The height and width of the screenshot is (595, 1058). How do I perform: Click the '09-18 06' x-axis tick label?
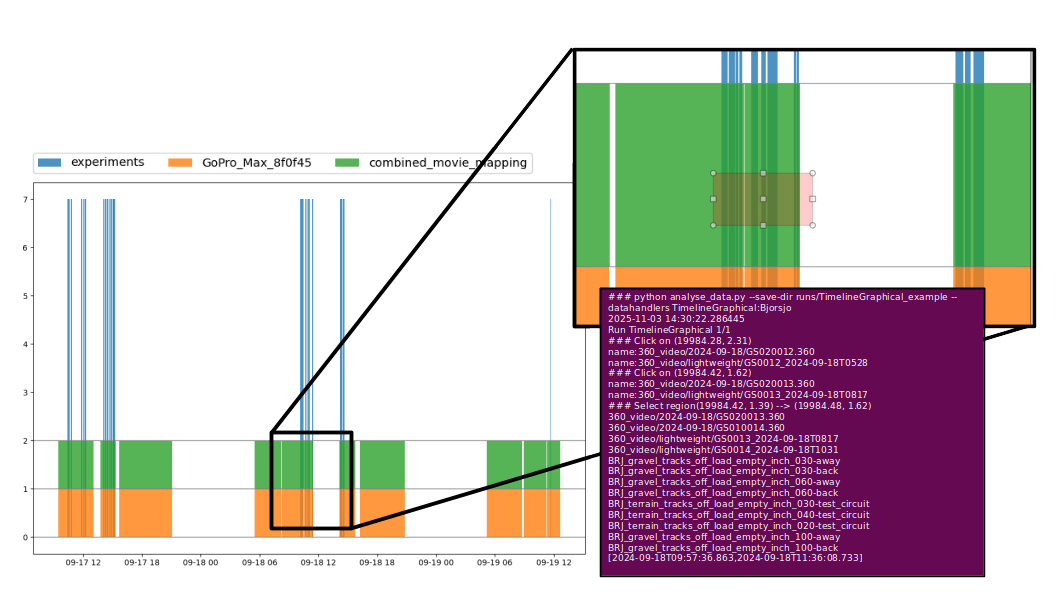(x=260, y=563)
